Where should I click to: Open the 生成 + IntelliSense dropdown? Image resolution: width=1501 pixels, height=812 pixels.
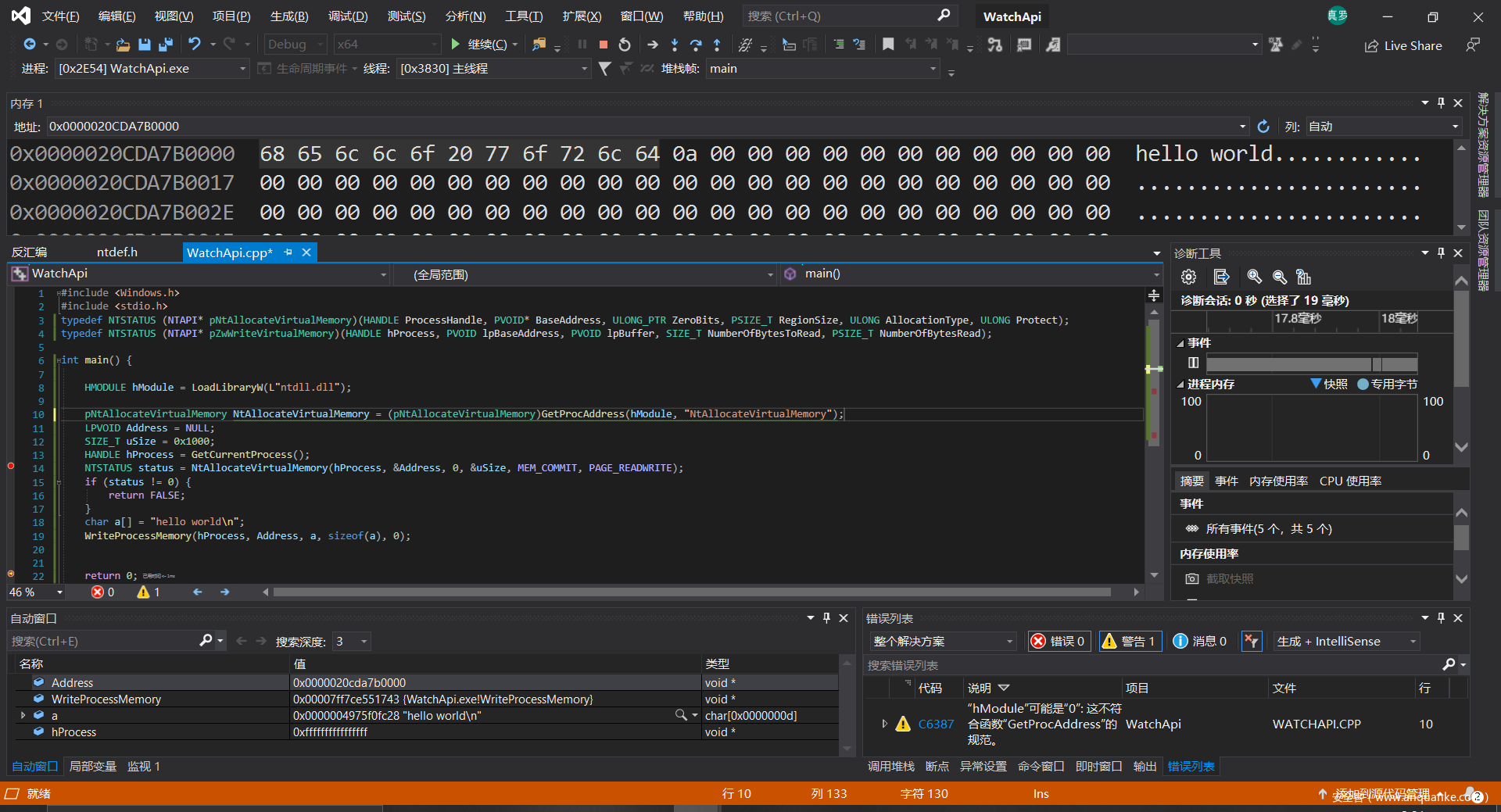click(1346, 641)
